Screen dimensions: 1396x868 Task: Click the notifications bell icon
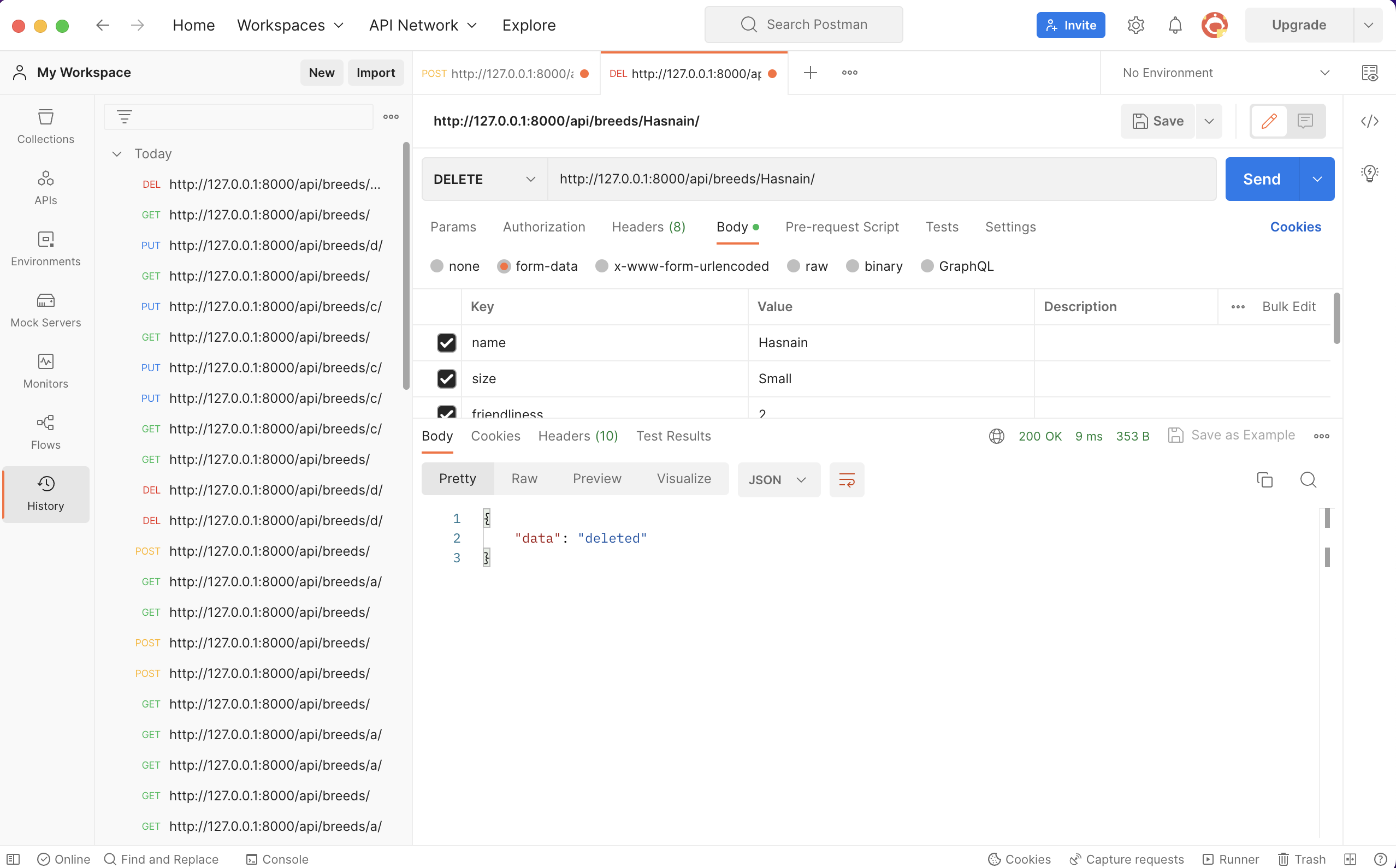click(1174, 25)
